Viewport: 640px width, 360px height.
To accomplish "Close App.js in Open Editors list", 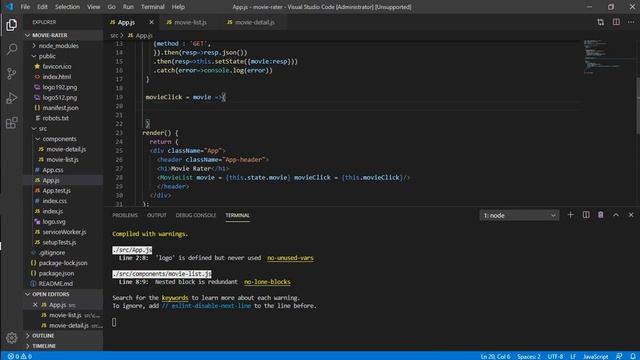I will (35, 305).
